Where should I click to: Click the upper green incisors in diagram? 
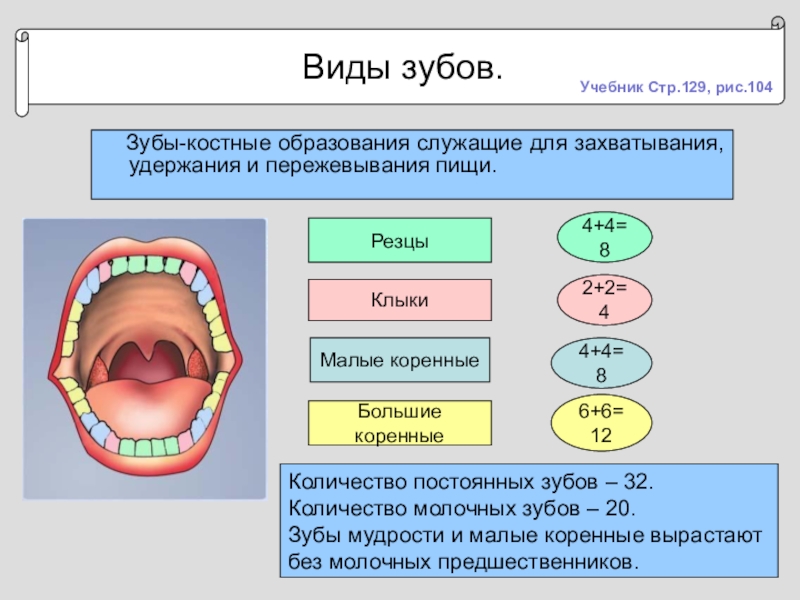[146, 265]
